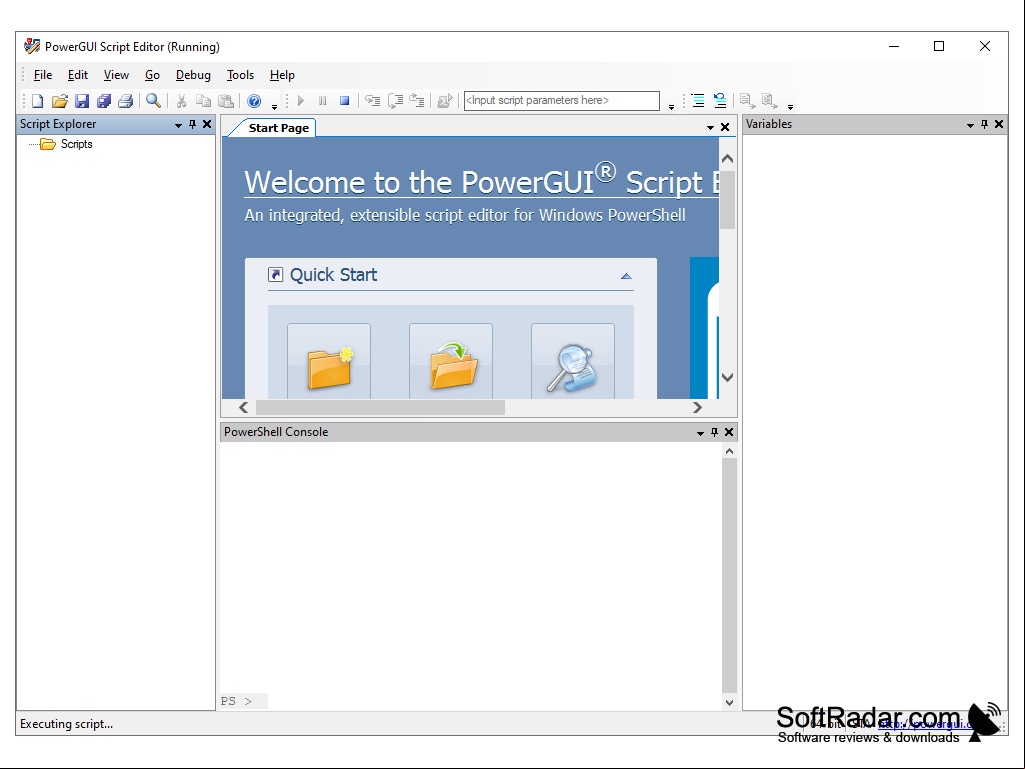Click the Run to Cursor toolbar icon
The image size is (1025, 769).
pyautogui.click(x=445, y=101)
